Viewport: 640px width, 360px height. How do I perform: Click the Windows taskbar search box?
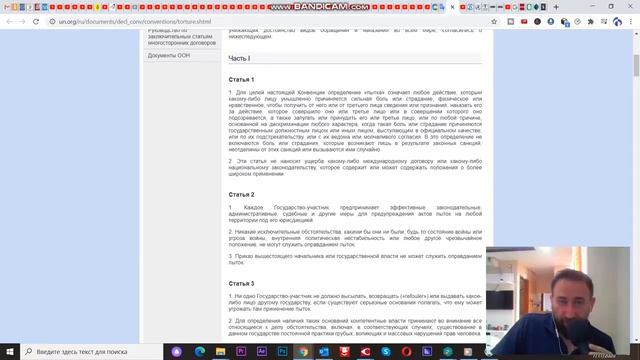pyautogui.click(x=91, y=351)
